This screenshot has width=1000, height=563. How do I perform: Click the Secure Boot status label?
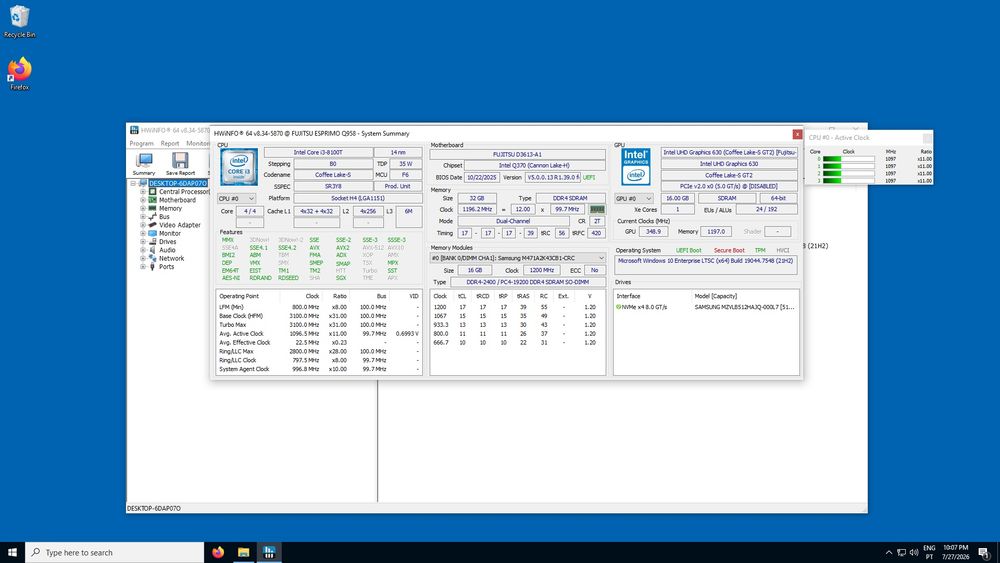point(729,250)
